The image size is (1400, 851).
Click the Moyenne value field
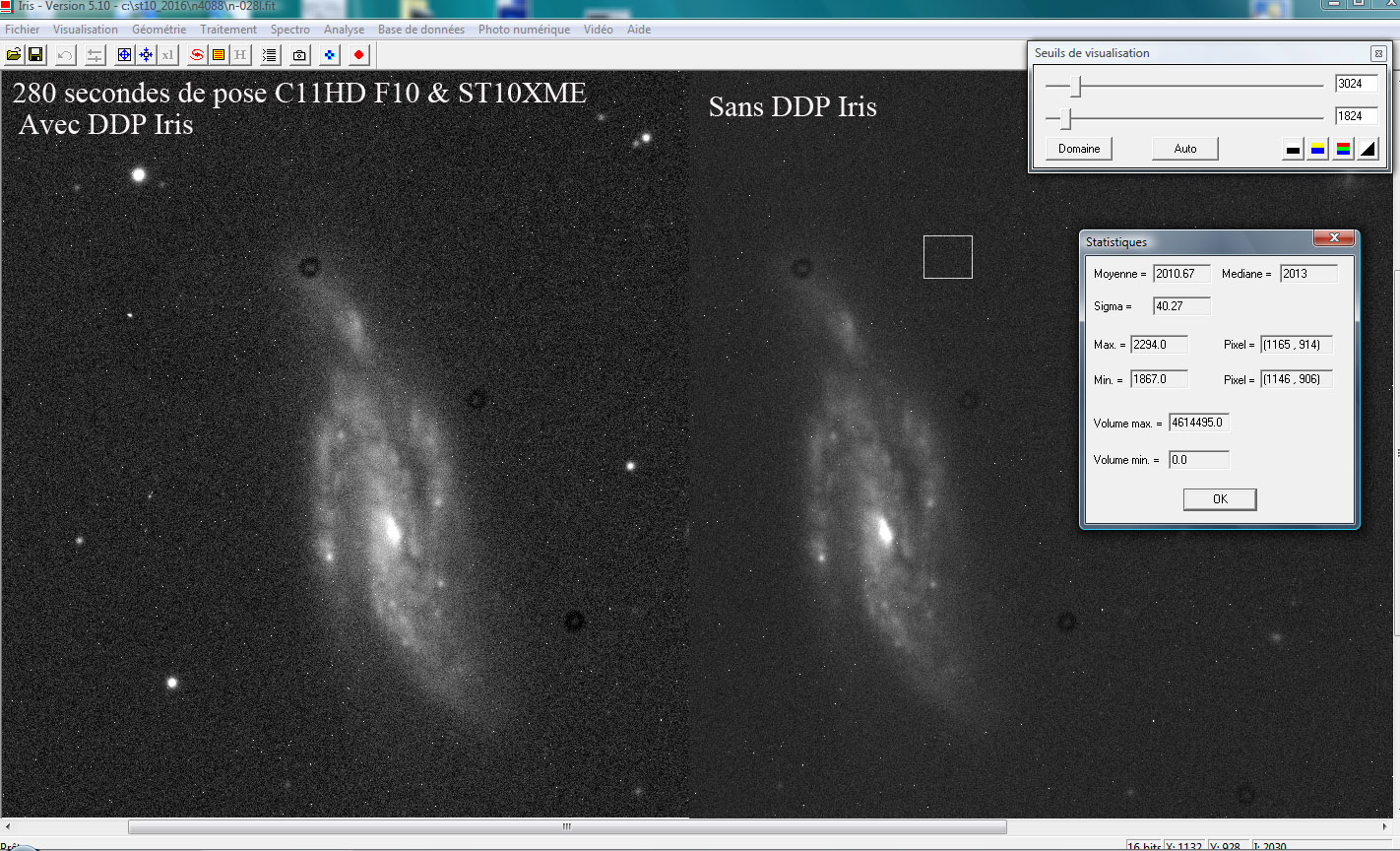pos(1181,274)
